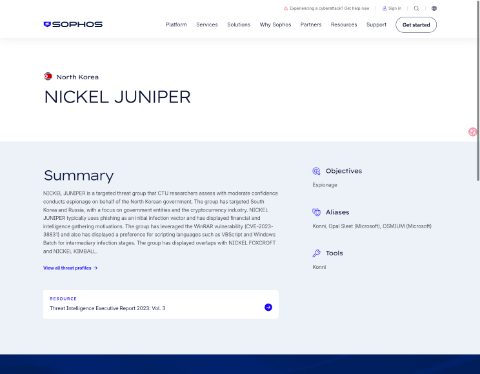Click the Objectives heading

coord(344,171)
